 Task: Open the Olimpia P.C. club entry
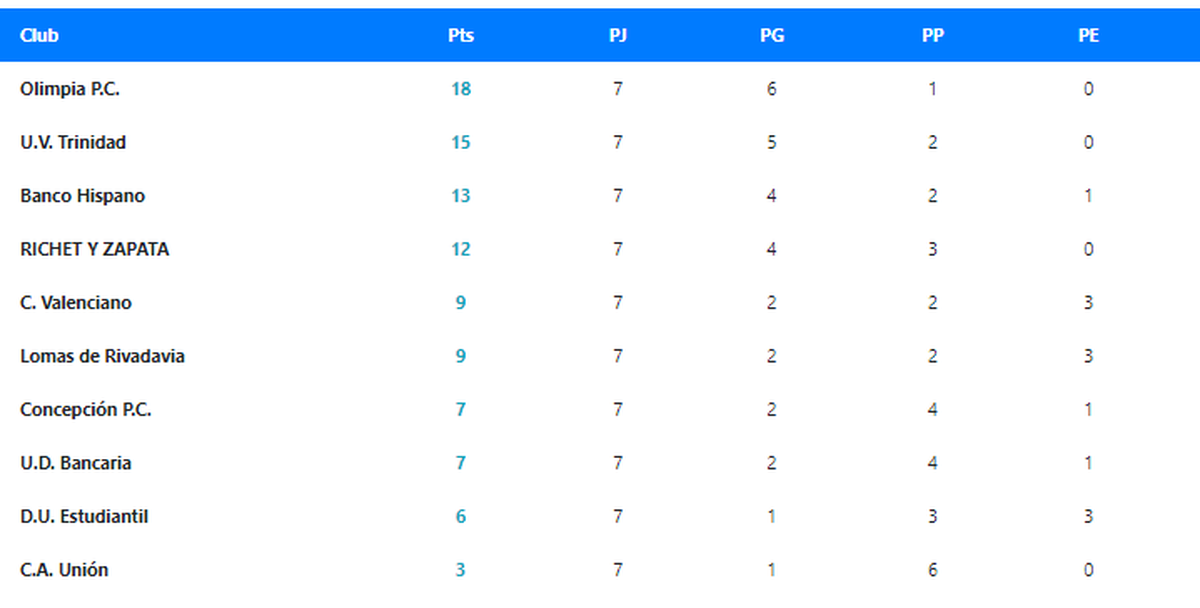tap(70, 89)
